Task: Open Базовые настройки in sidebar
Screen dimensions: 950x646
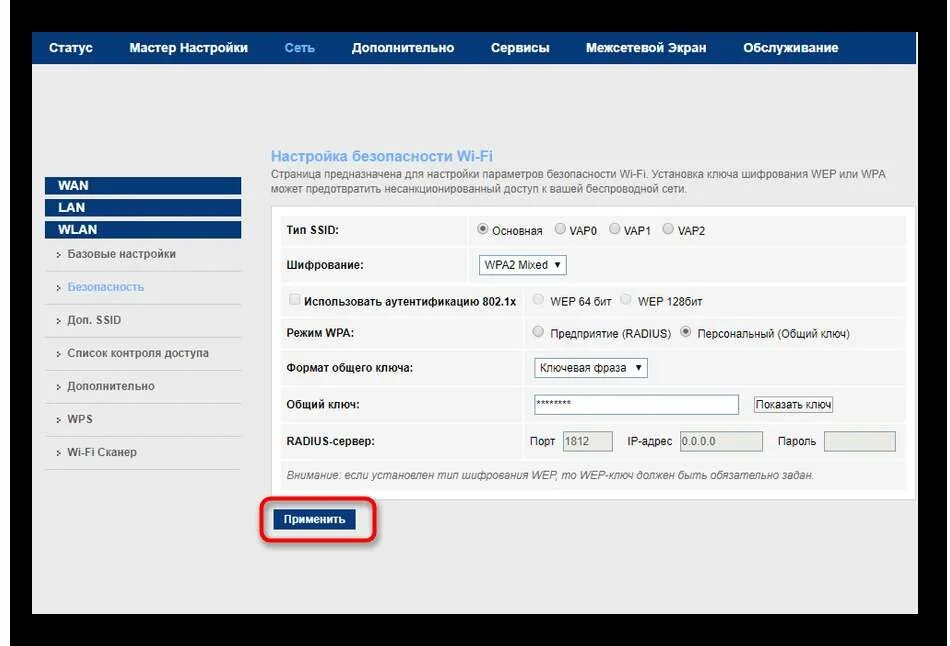Action: [x=121, y=254]
